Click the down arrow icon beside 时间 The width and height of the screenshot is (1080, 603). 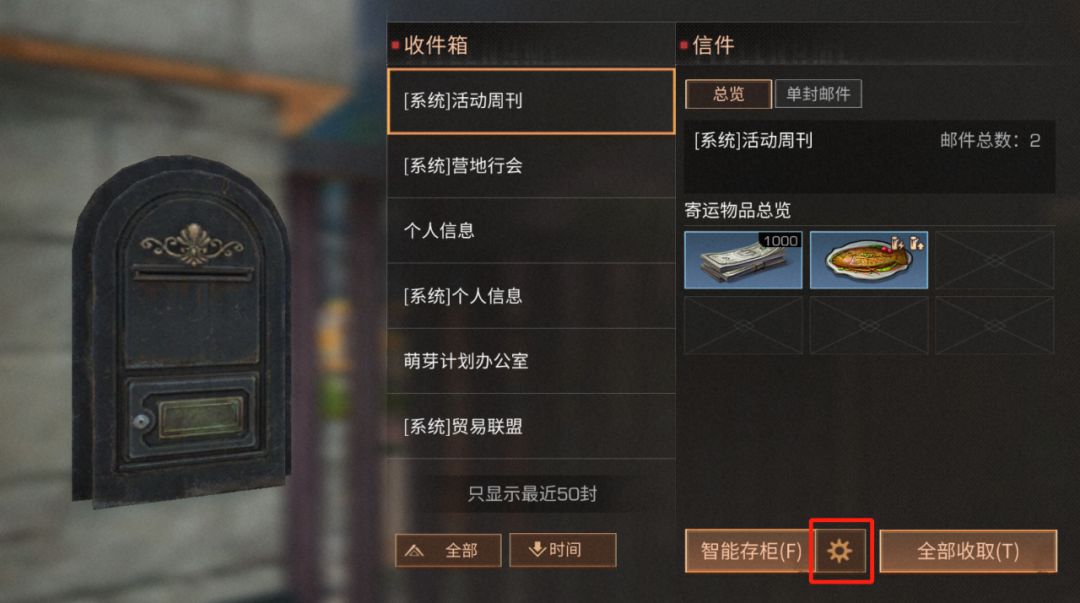point(537,549)
